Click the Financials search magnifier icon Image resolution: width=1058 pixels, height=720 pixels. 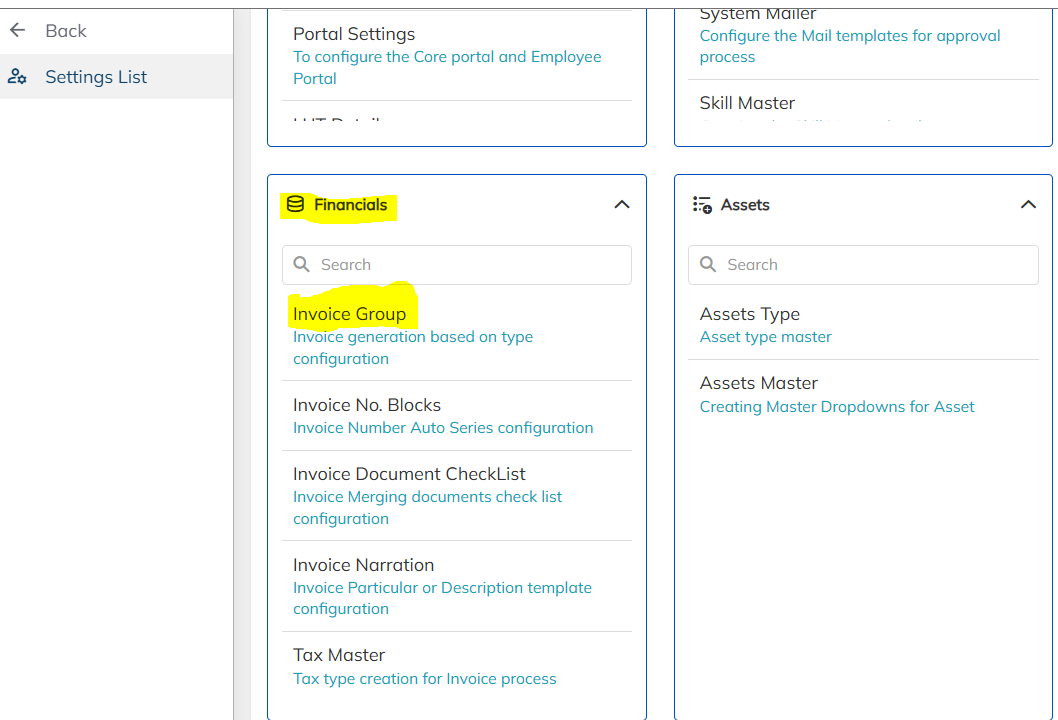(302, 265)
